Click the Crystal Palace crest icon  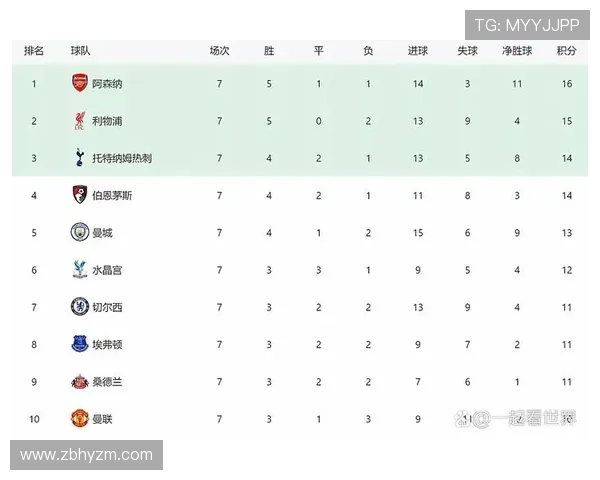pyautogui.click(x=80, y=270)
